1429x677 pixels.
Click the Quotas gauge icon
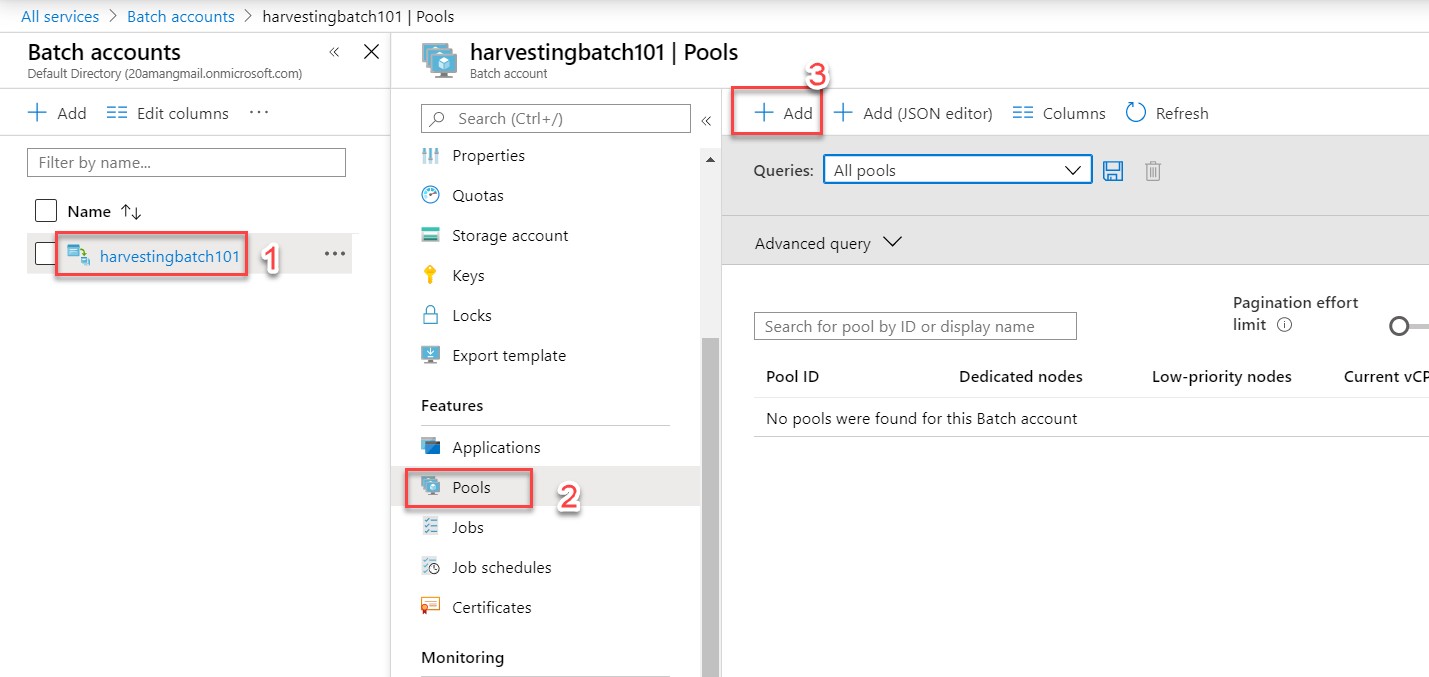(431, 195)
